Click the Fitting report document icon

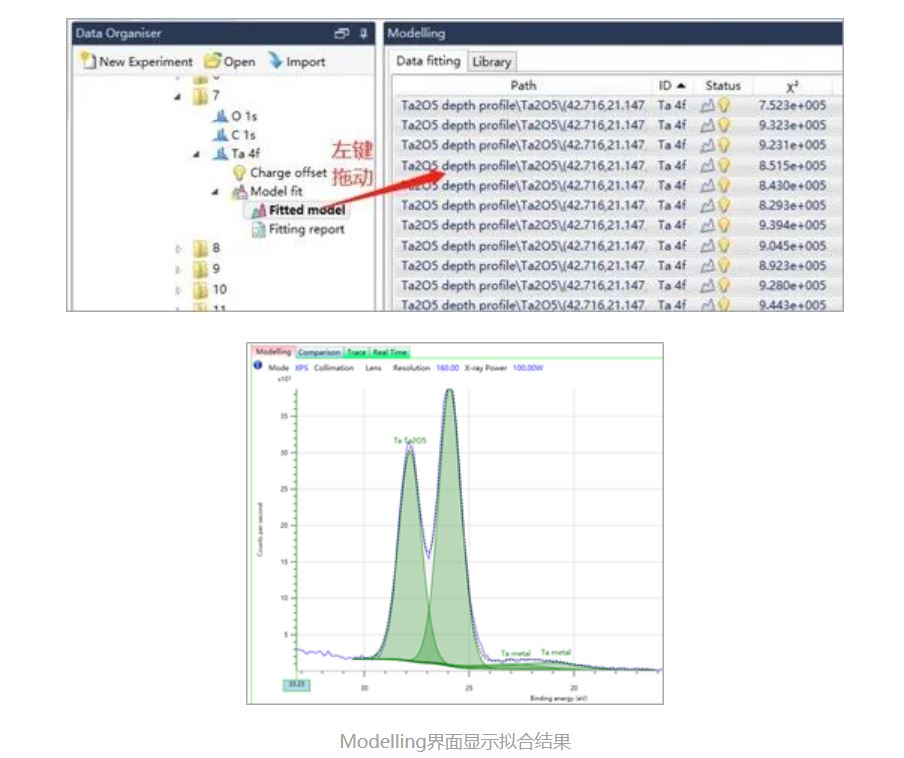(x=259, y=230)
